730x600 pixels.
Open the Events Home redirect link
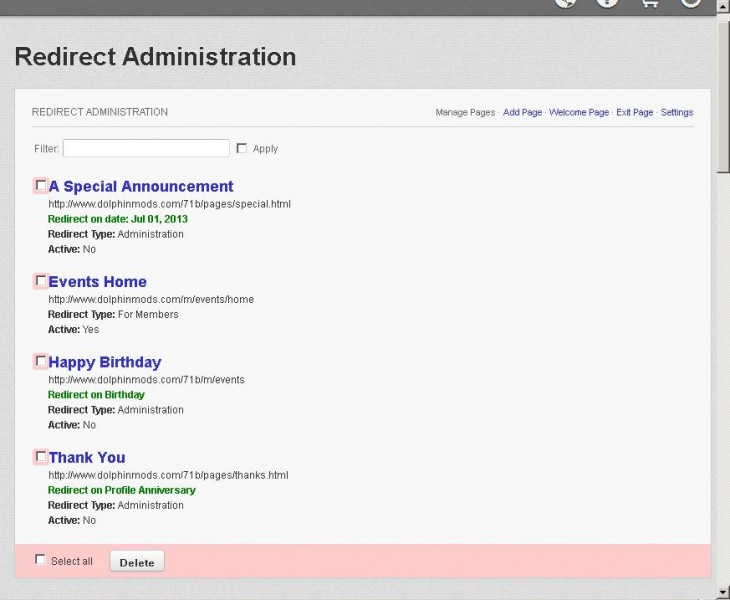coord(97,282)
